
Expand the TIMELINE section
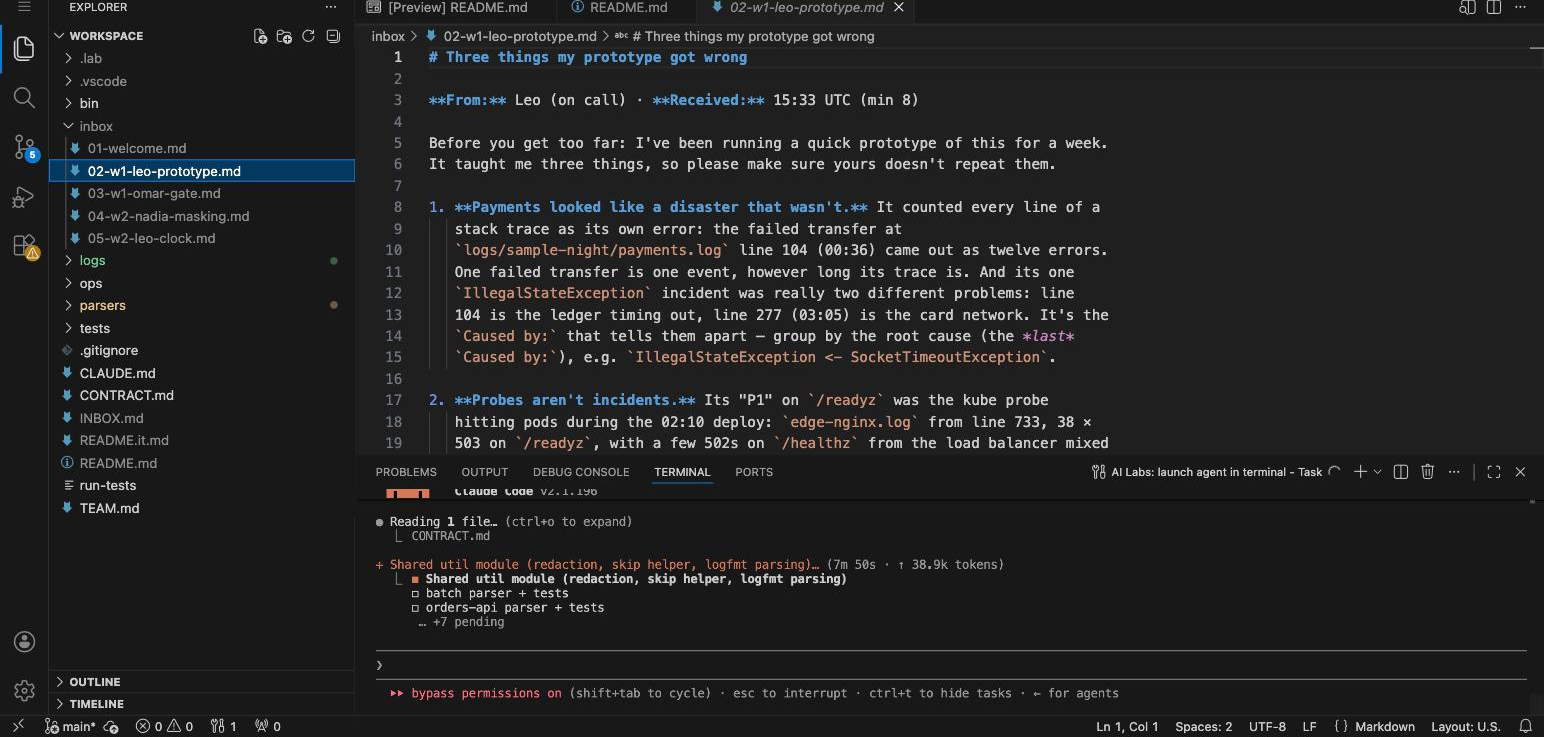click(96, 704)
